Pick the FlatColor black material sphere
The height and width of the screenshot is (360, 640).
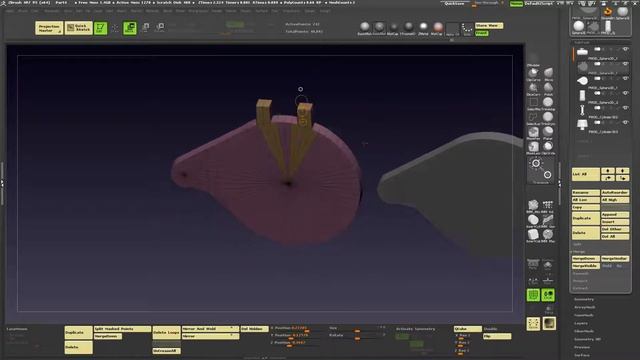(x=393, y=28)
